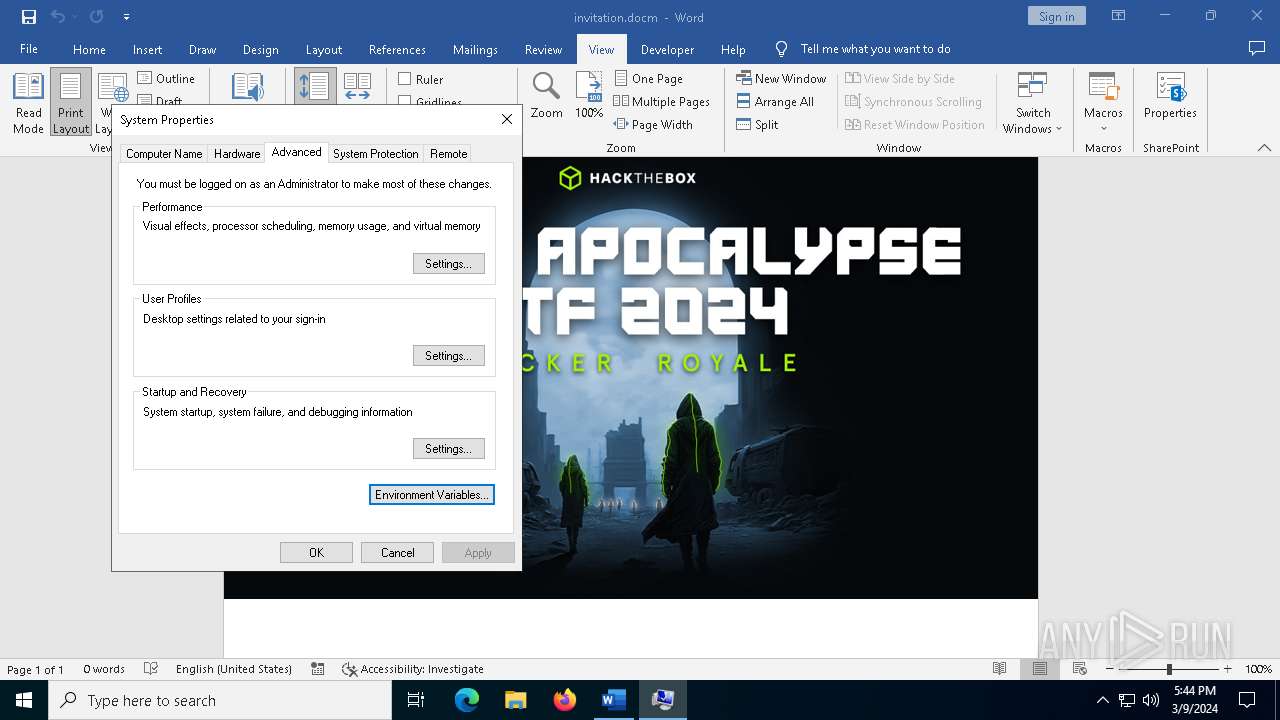1280x720 pixels.
Task: Select Print Layout view
Action: point(71,102)
